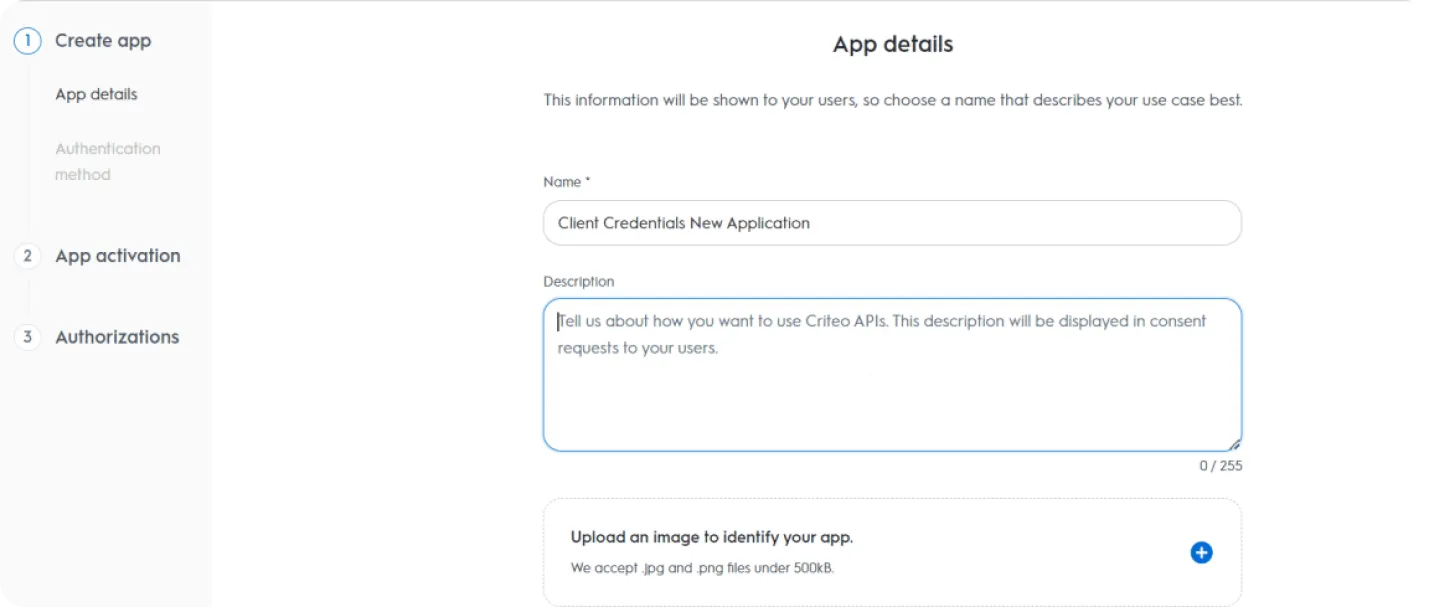
Task: Click the scrollbar at the right edge
Action: coord(1424,300)
